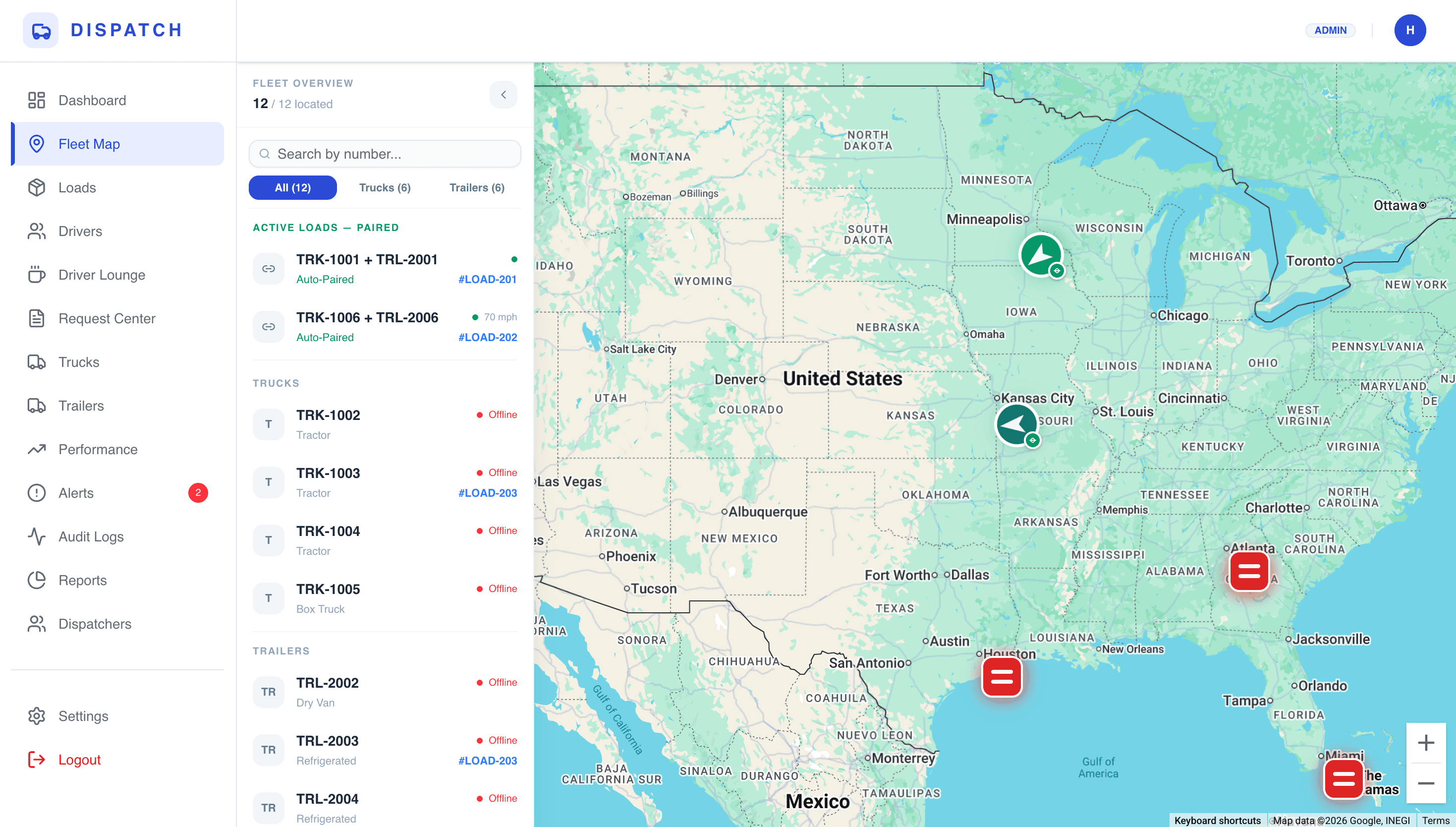
Task: Click Offline status of TRK-1002
Action: tap(497, 414)
